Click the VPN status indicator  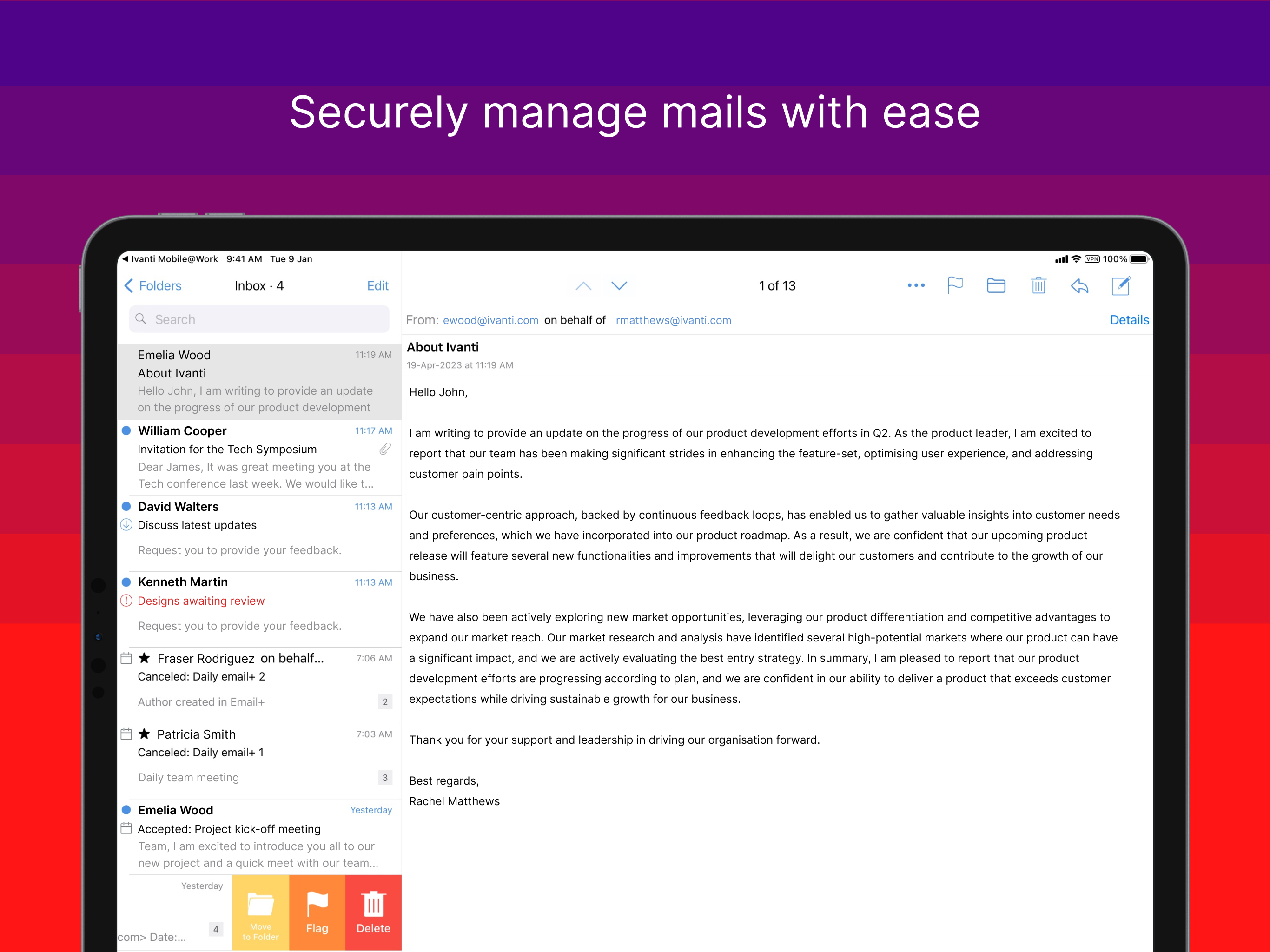click(x=1092, y=259)
